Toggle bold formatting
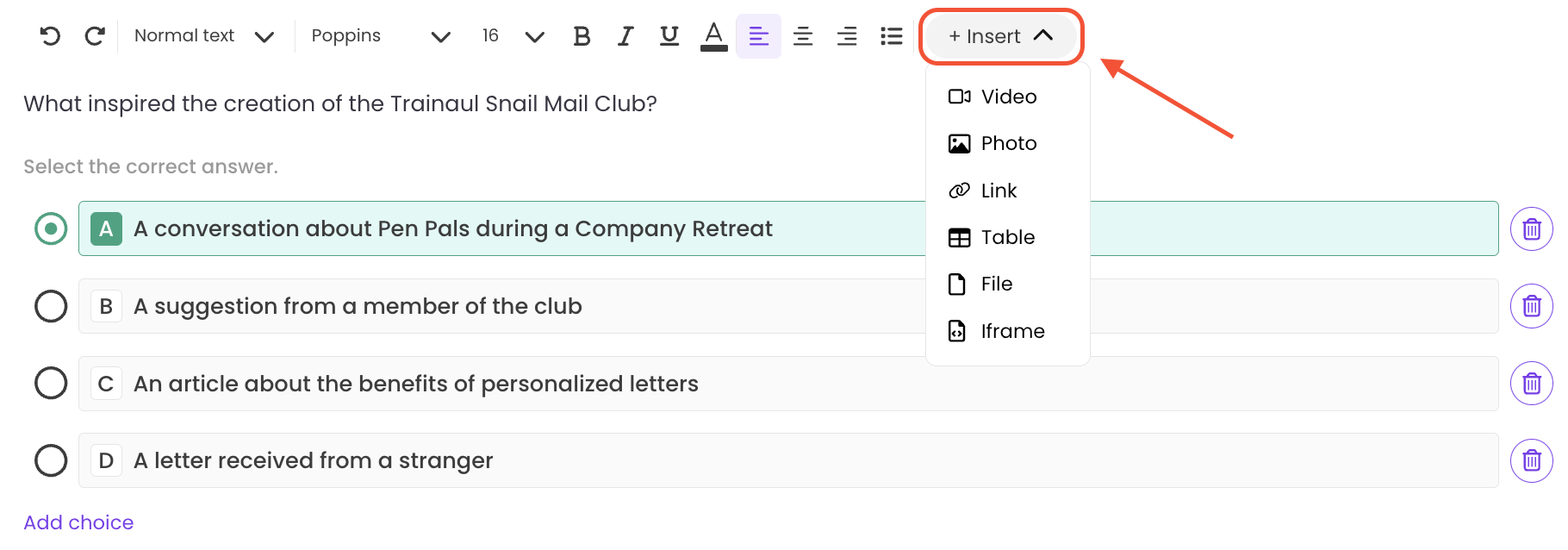 point(582,35)
